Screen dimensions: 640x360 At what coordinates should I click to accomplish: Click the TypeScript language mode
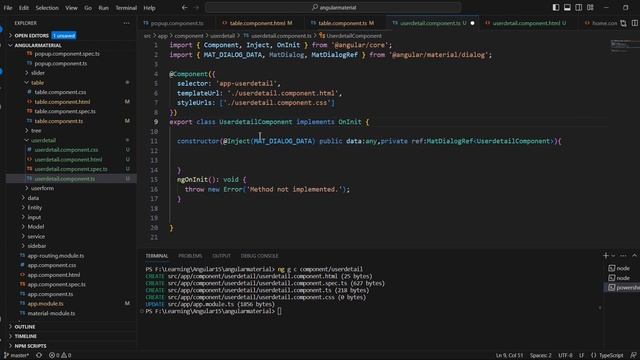(611, 355)
